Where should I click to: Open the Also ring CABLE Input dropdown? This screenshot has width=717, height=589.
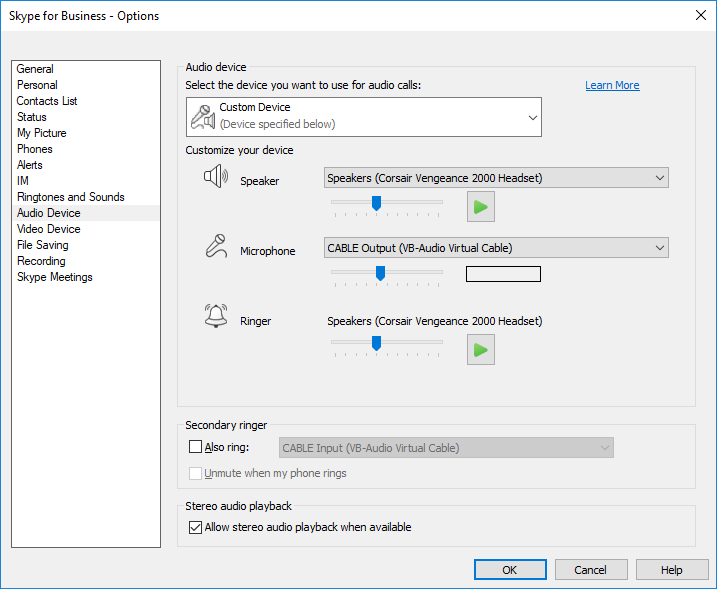446,448
